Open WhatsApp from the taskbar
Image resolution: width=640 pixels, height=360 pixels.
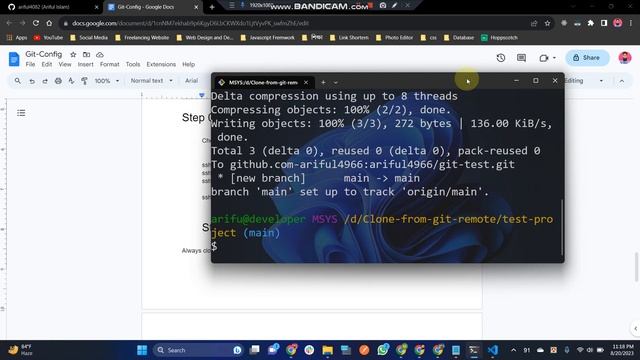[383, 350]
